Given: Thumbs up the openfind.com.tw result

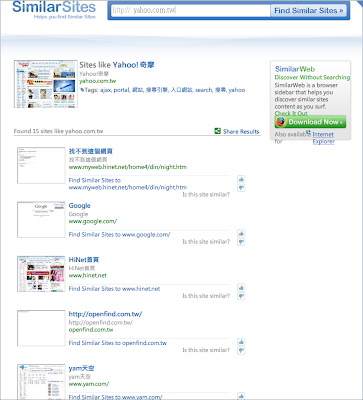Looking at the screenshot, I should point(241,342).
